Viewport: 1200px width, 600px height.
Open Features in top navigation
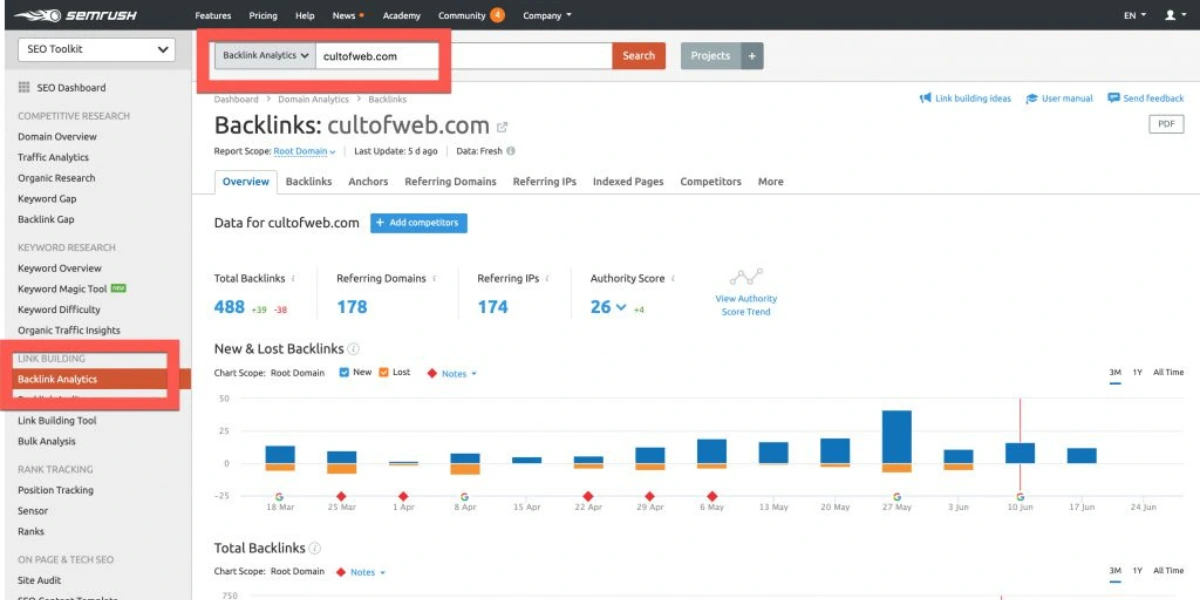pos(213,15)
